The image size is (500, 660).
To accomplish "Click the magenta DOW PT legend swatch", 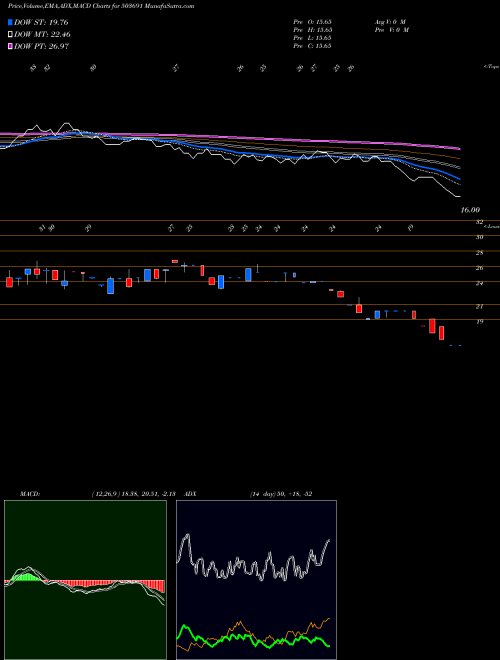I will (10, 46).
